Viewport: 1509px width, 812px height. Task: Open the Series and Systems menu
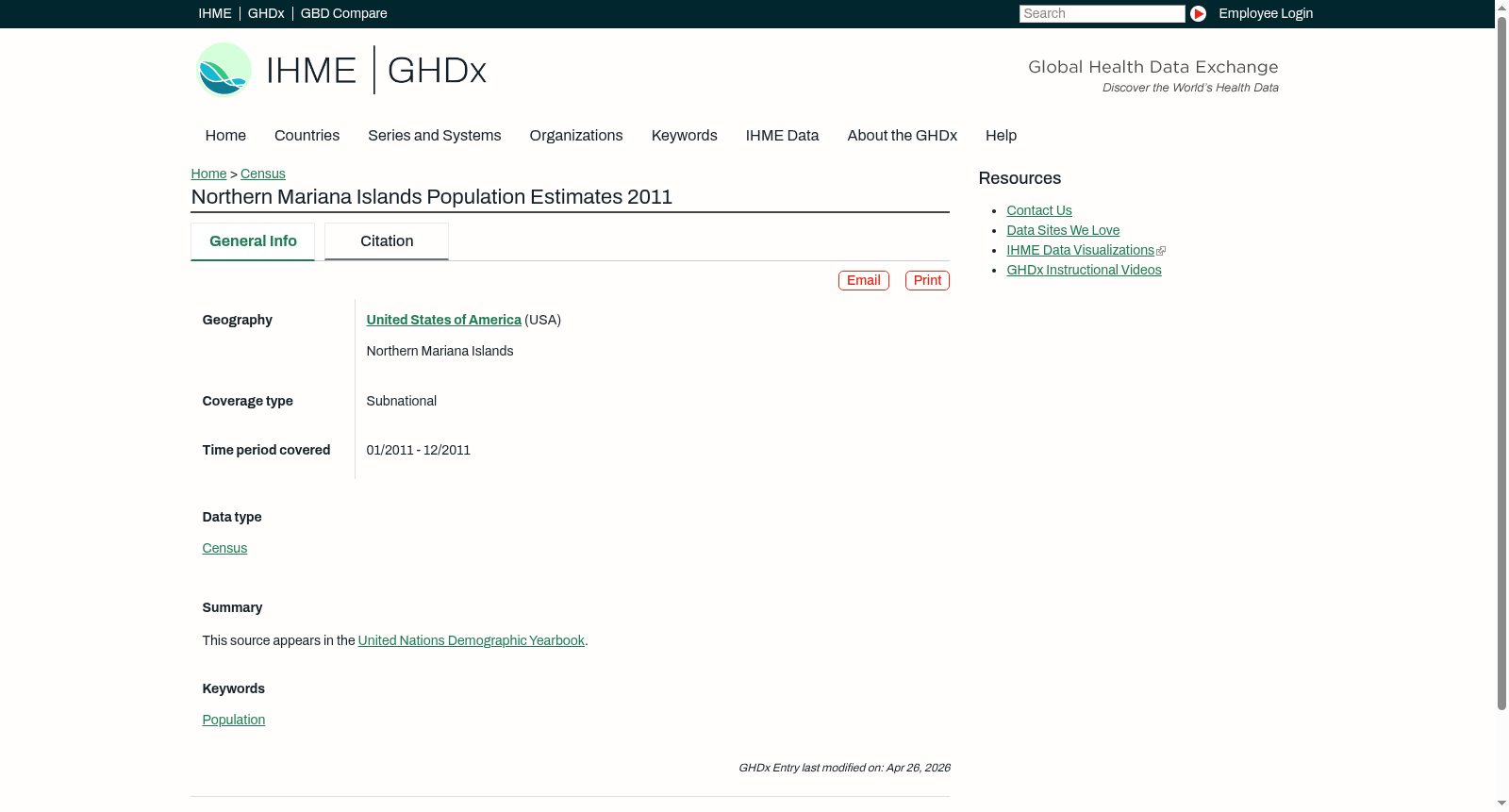[x=435, y=136]
